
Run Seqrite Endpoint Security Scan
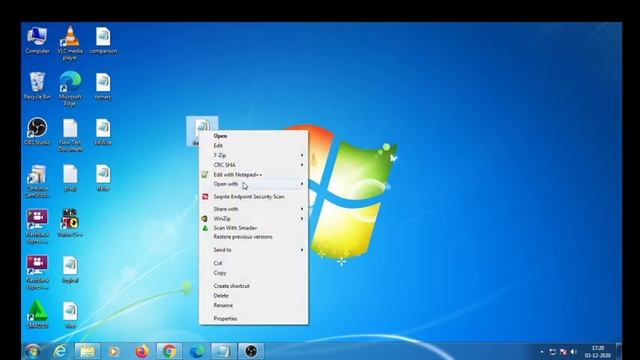253,197
